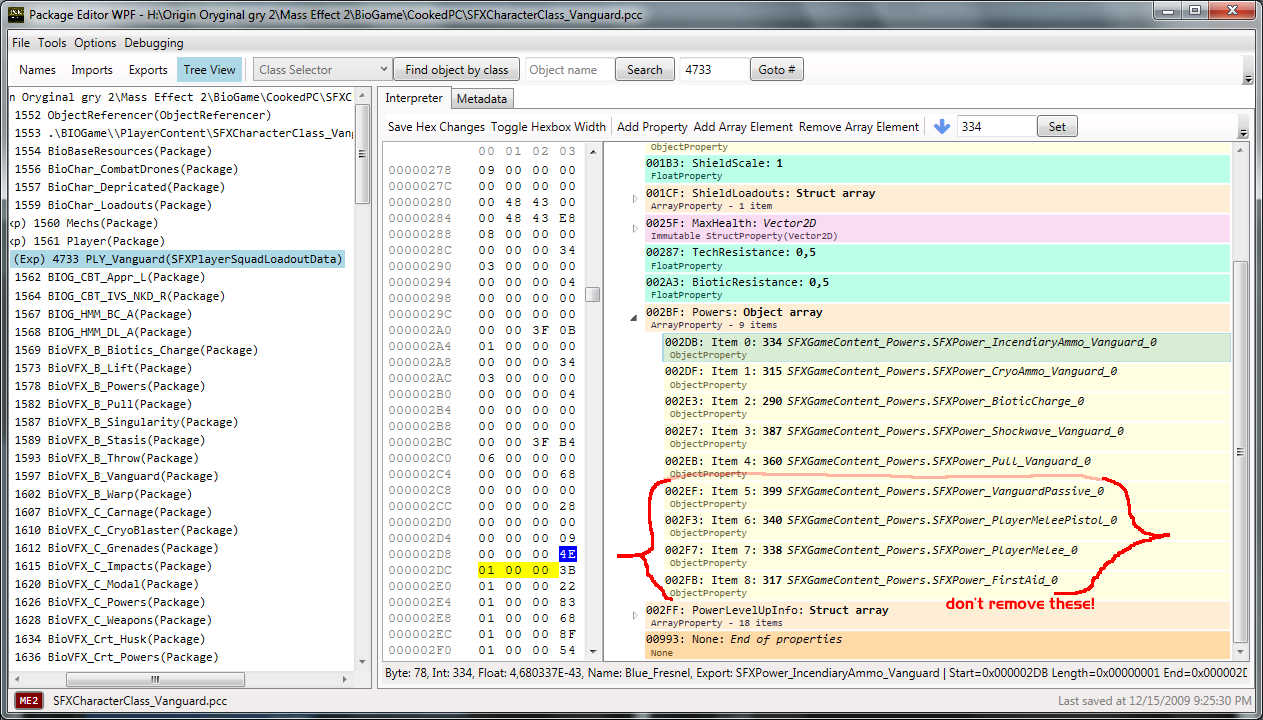Image resolution: width=1263 pixels, height=720 pixels.
Task: Select BioticResistance property row
Action: point(937,288)
